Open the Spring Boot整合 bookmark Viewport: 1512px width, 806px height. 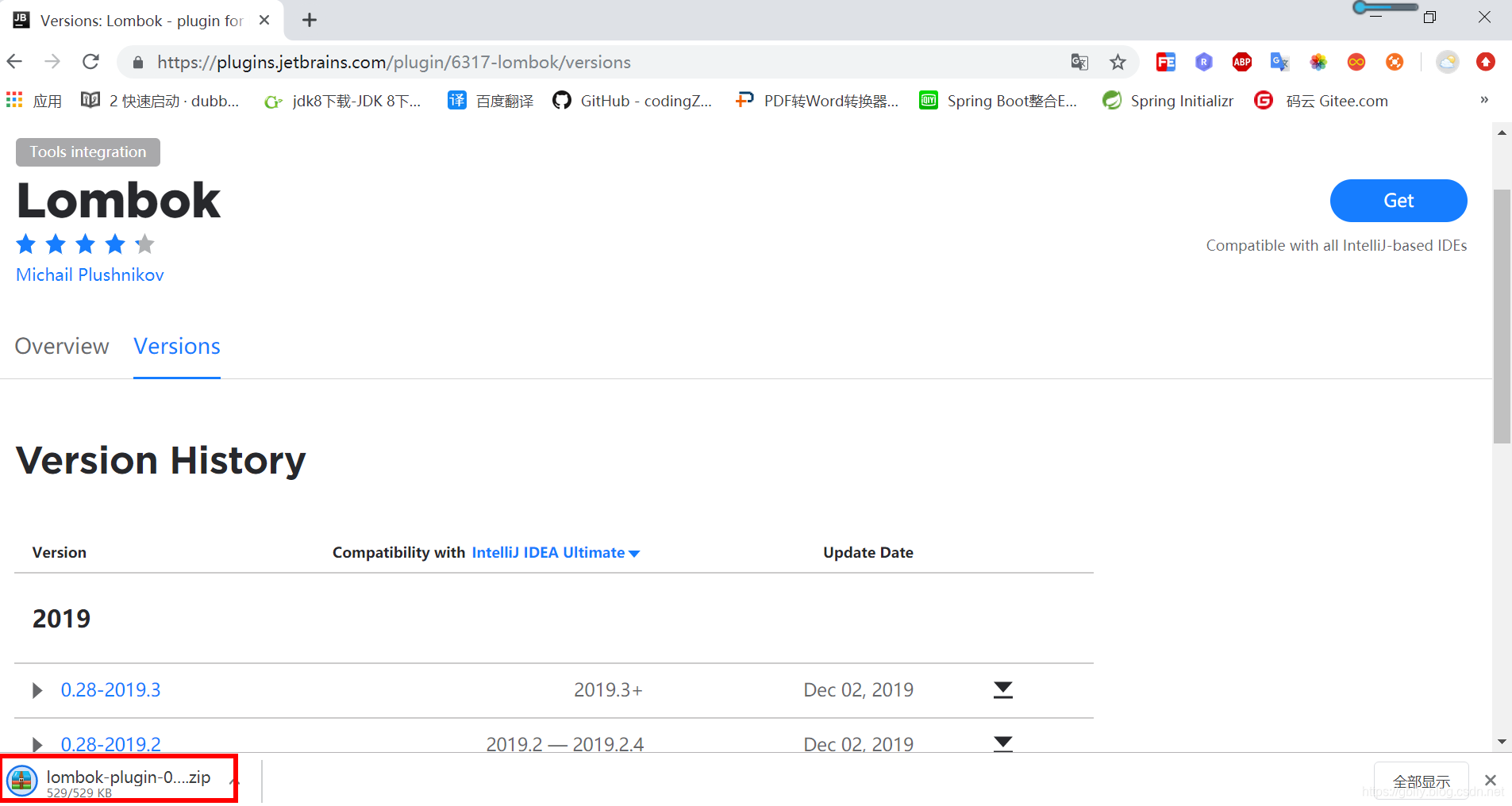[x=998, y=101]
